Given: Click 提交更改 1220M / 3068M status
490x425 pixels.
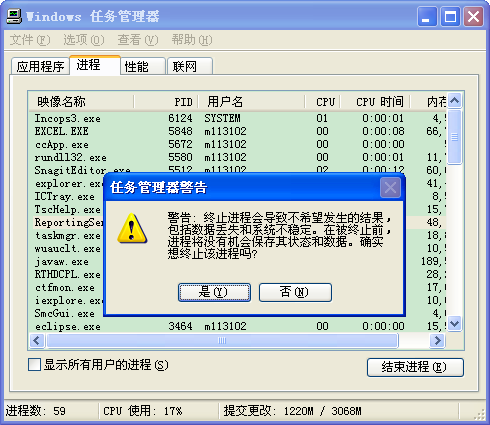Looking at the screenshot, I should [x=292, y=411].
